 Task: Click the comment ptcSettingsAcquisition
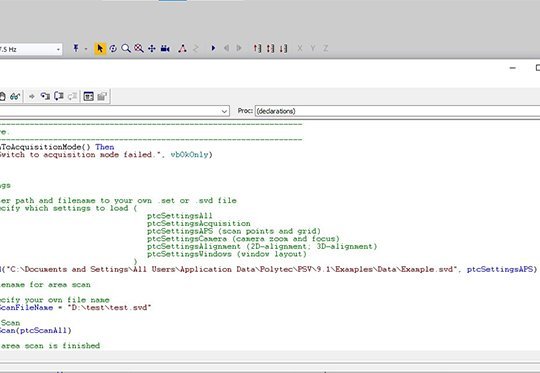(x=199, y=224)
